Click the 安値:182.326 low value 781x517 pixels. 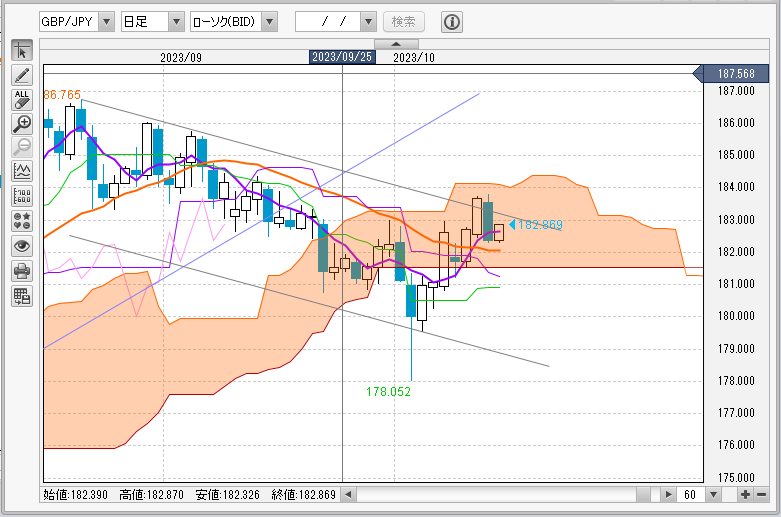(x=228, y=495)
